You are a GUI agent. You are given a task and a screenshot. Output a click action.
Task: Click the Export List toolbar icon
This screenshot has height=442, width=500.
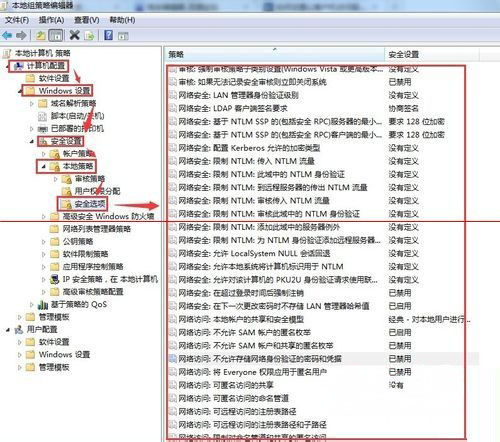tap(89, 35)
